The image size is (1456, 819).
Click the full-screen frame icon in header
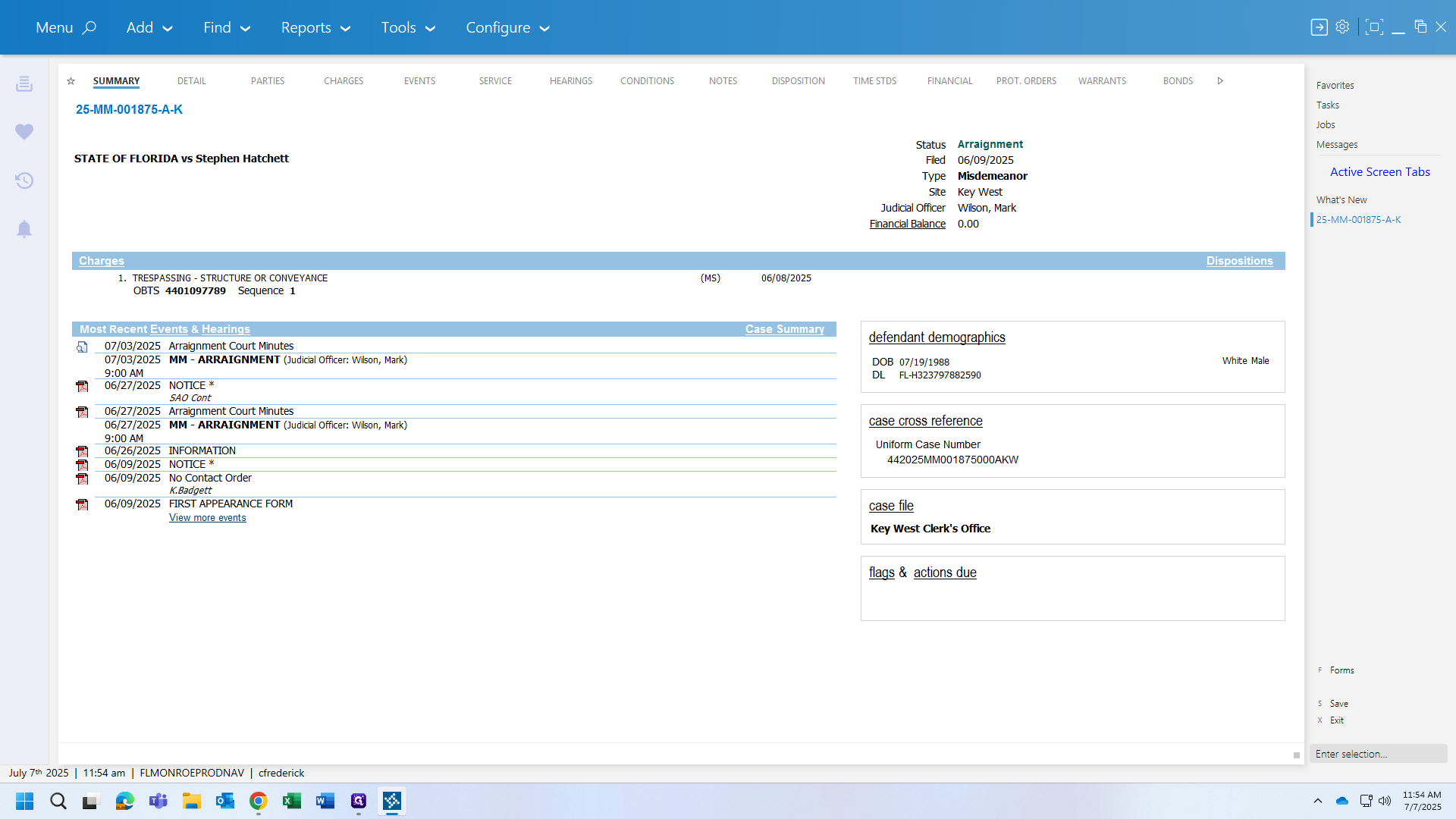(1374, 27)
